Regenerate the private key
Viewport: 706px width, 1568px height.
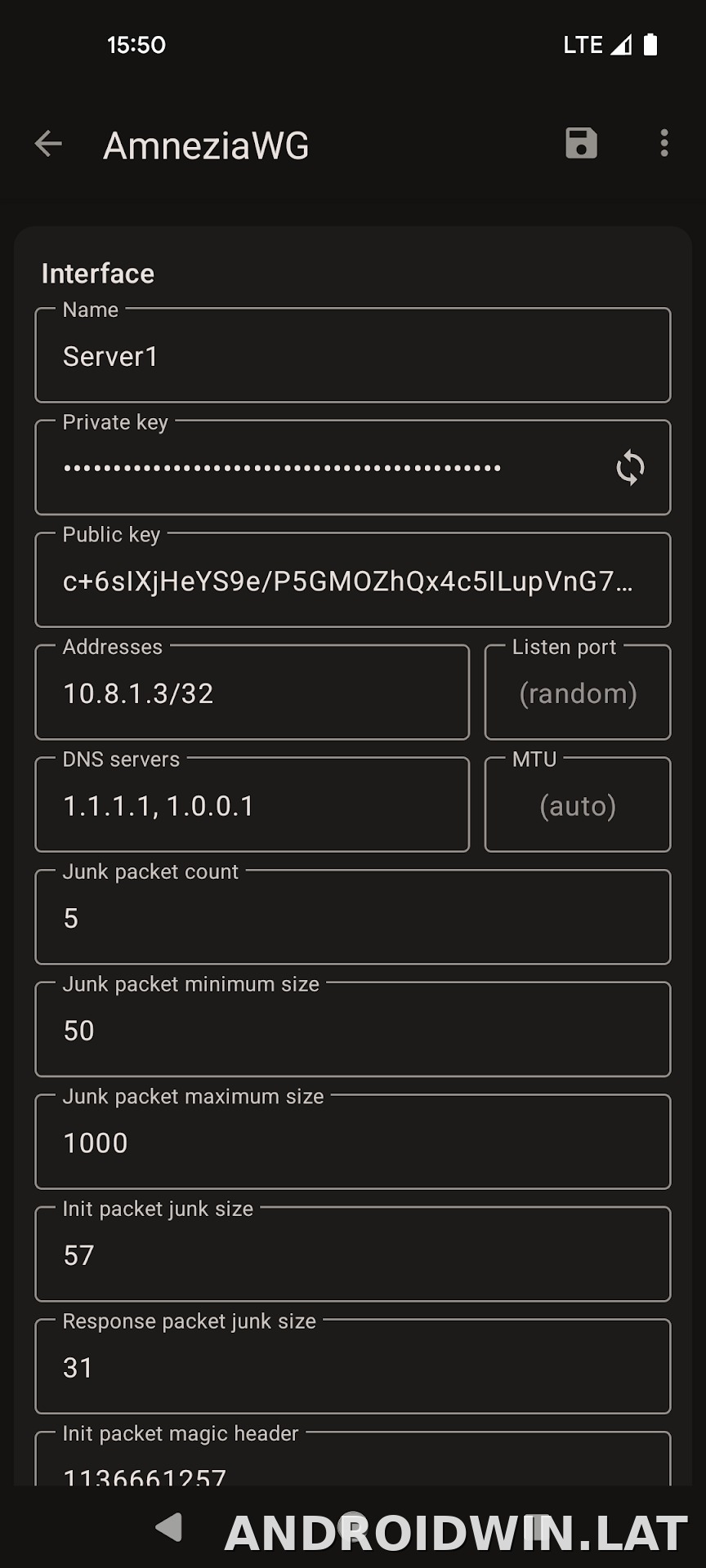tap(630, 468)
